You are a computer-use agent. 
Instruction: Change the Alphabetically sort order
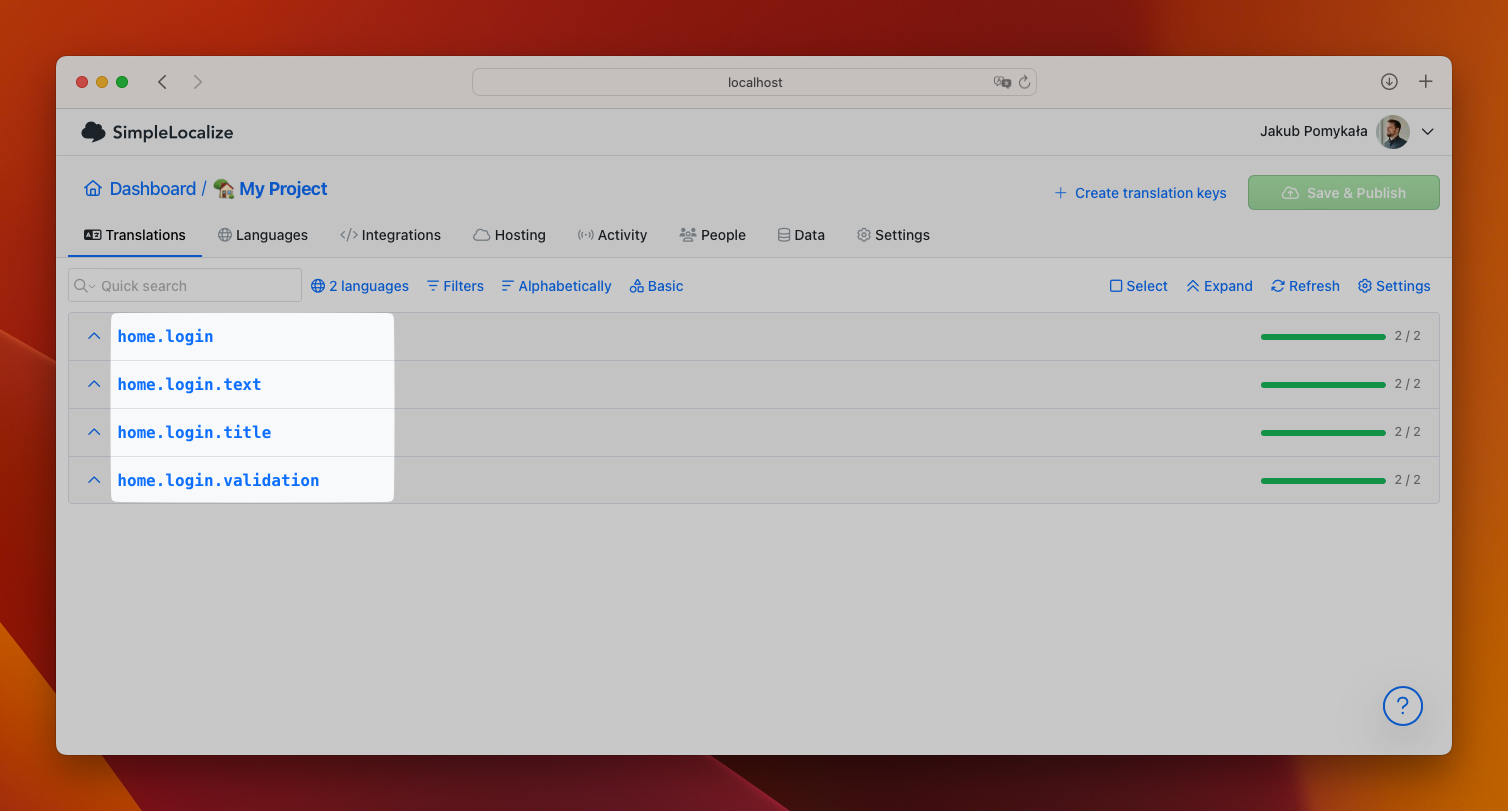[556, 286]
